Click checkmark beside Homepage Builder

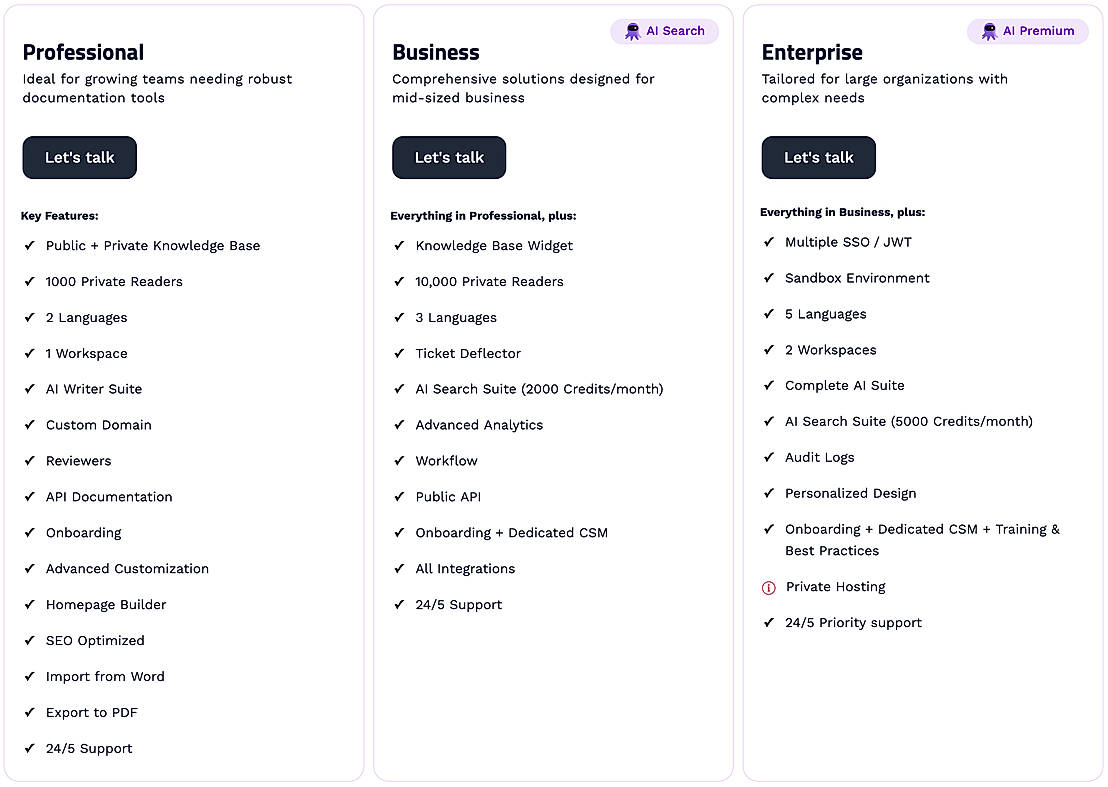[30, 605]
